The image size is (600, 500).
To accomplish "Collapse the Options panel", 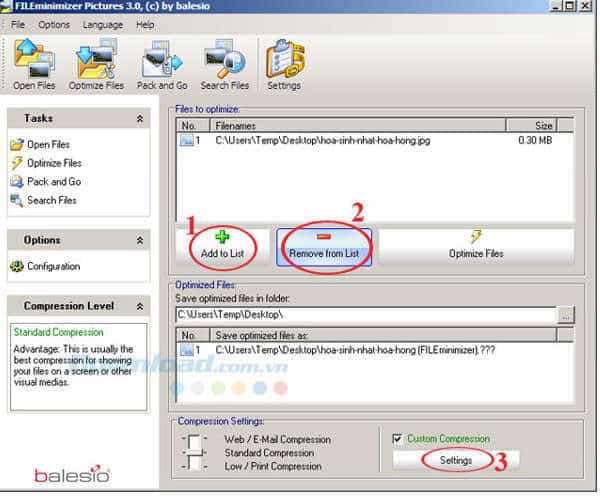I will (140, 241).
